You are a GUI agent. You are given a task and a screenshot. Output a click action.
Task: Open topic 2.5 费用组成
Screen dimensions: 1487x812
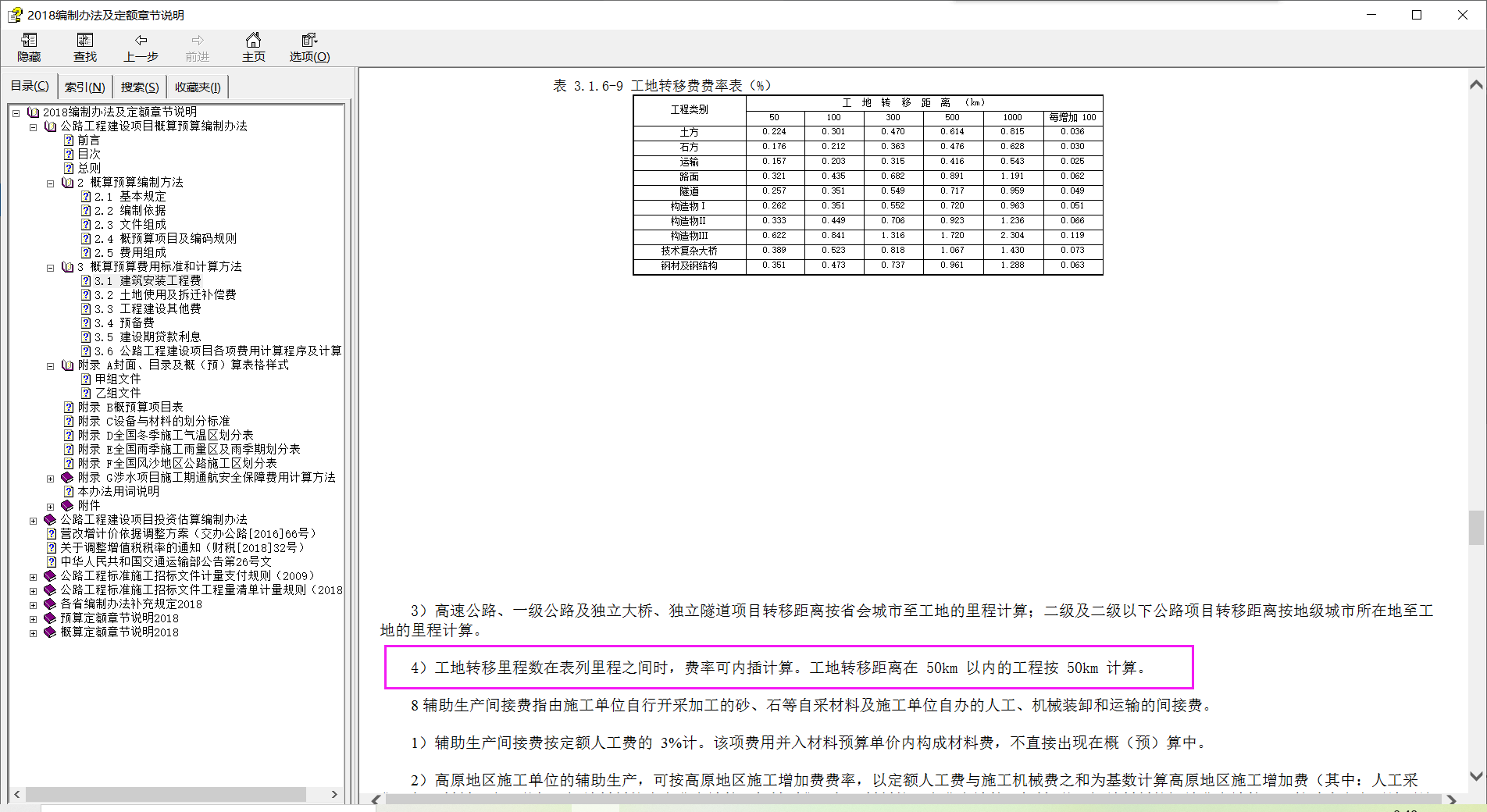(130, 253)
